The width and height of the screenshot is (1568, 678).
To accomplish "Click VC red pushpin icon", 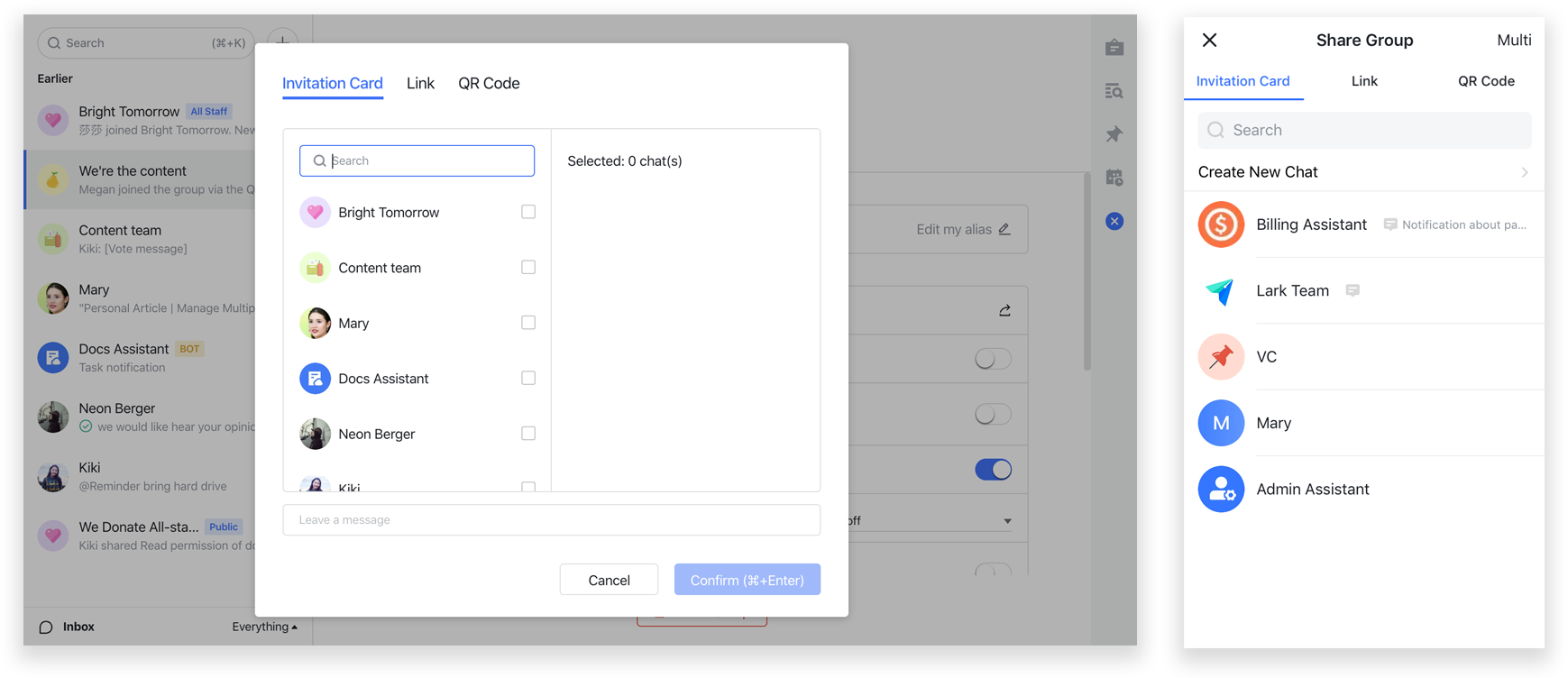I will 1221,357.
